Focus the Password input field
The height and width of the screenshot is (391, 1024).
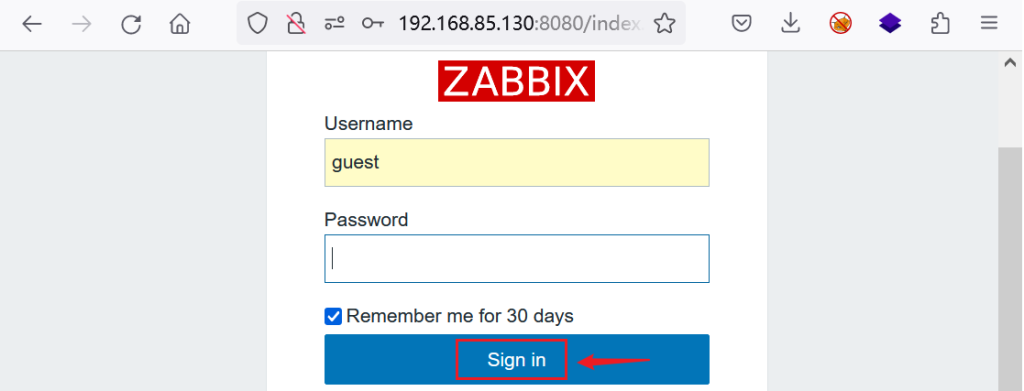517,258
